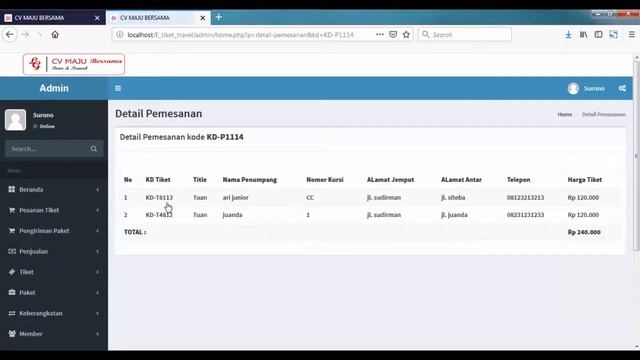The height and width of the screenshot is (360, 640).
Task: Click the browser Forward arrow
Action: tap(25, 35)
